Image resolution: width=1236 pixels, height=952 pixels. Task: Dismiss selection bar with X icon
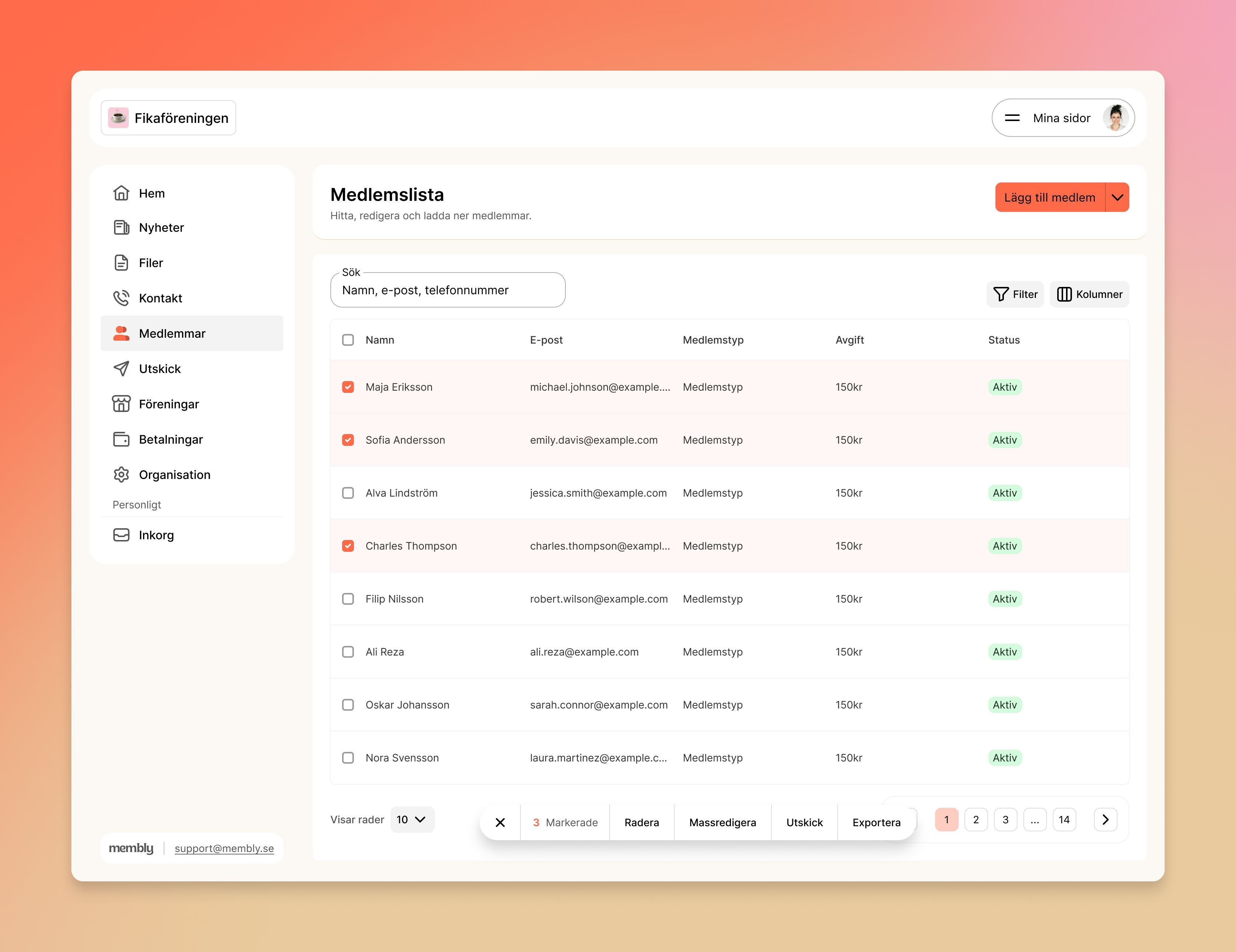click(x=500, y=823)
